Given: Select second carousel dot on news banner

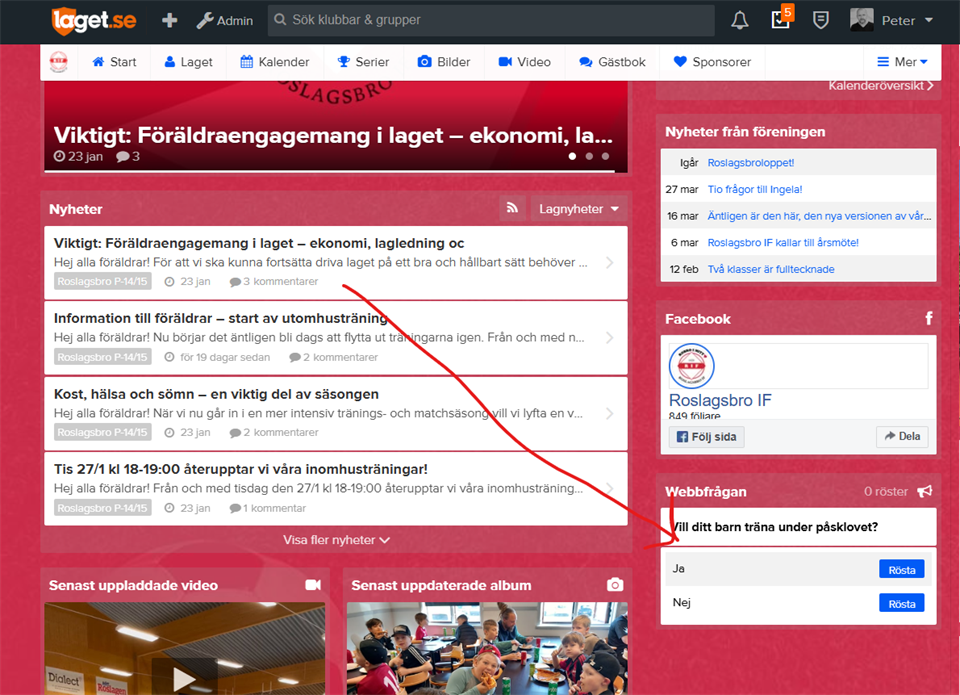Looking at the screenshot, I should click(x=589, y=156).
